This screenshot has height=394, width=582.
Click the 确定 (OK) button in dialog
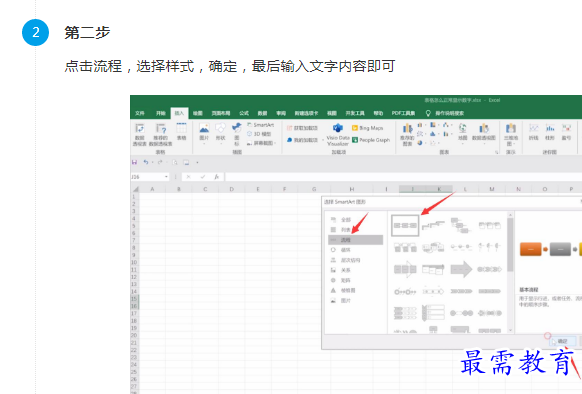(563, 341)
